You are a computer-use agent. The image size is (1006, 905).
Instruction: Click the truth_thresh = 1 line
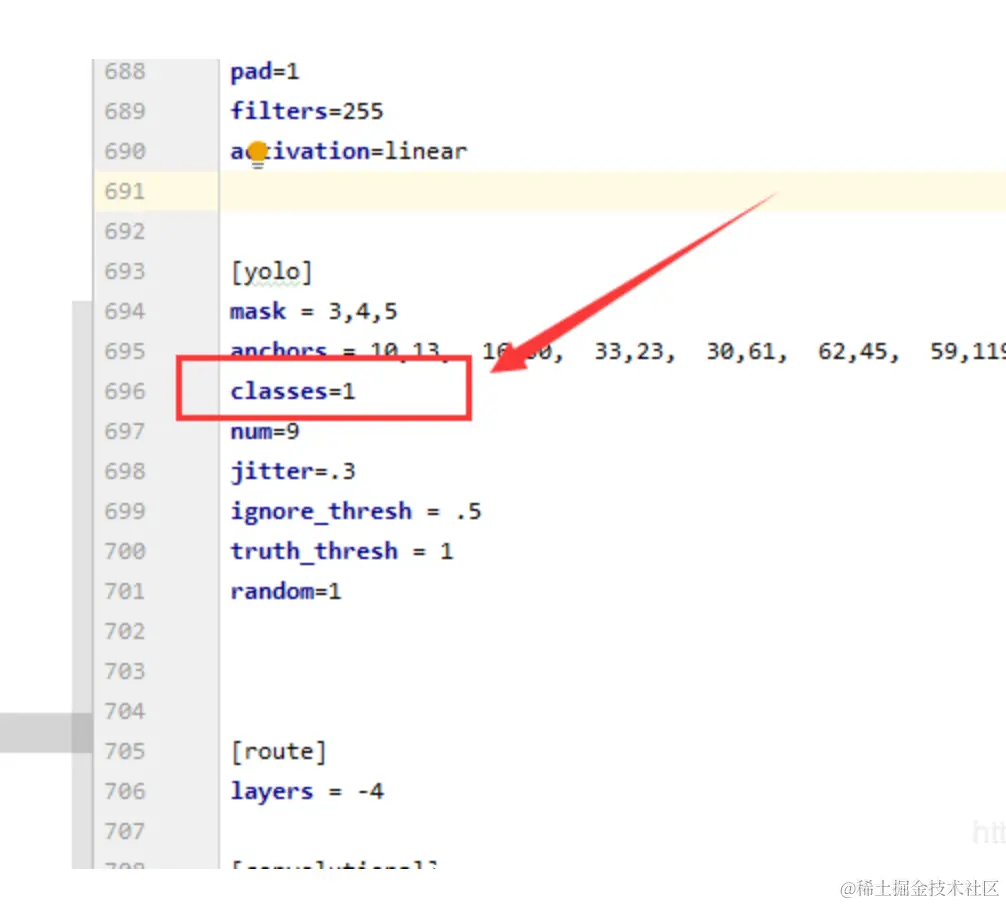coord(342,552)
